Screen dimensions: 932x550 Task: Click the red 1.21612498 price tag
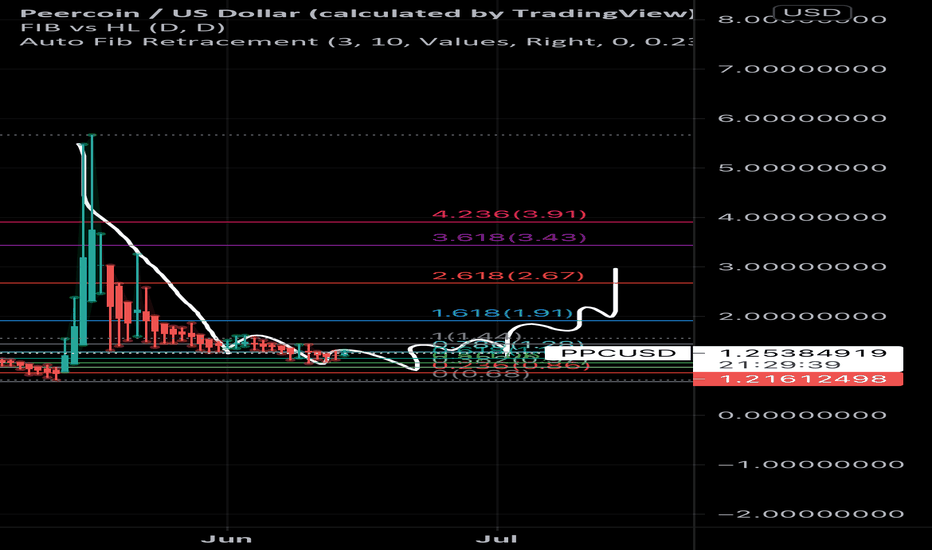point(798,379)
